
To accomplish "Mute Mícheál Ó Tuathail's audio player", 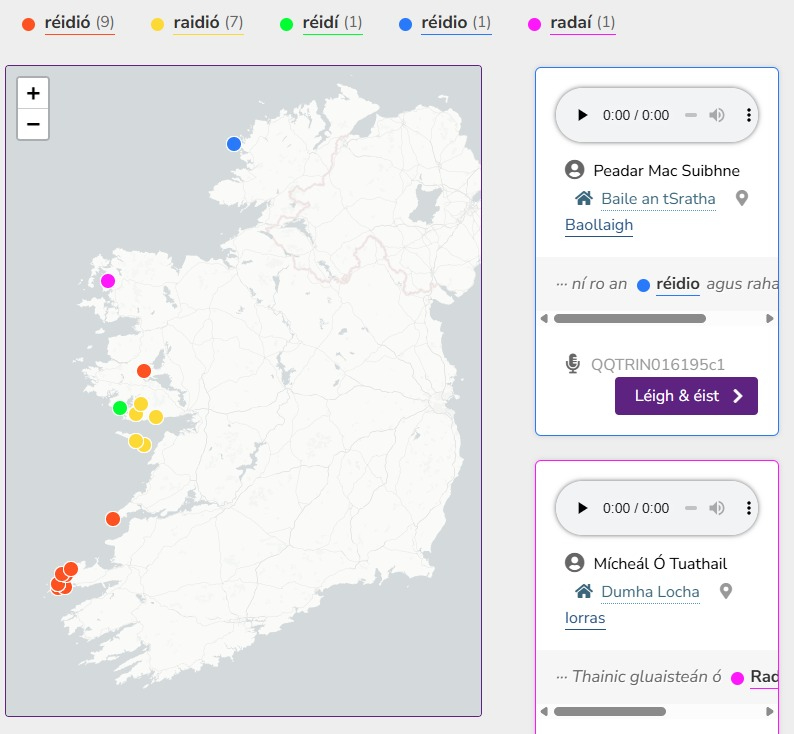I will [x=717, y=508].
